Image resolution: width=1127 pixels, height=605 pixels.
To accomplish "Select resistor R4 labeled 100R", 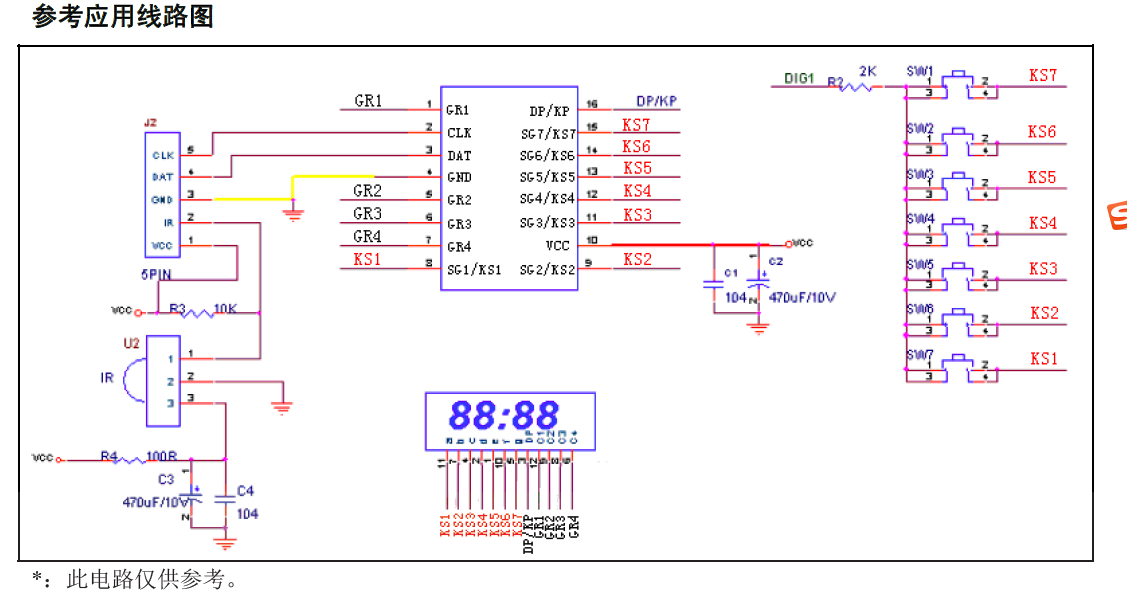I will [x=130, y=458].
